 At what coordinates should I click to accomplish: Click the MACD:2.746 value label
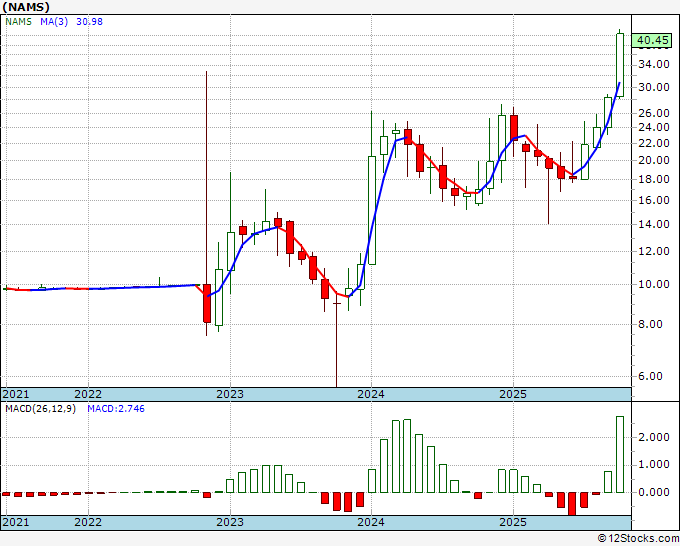(x=116, y=409)
